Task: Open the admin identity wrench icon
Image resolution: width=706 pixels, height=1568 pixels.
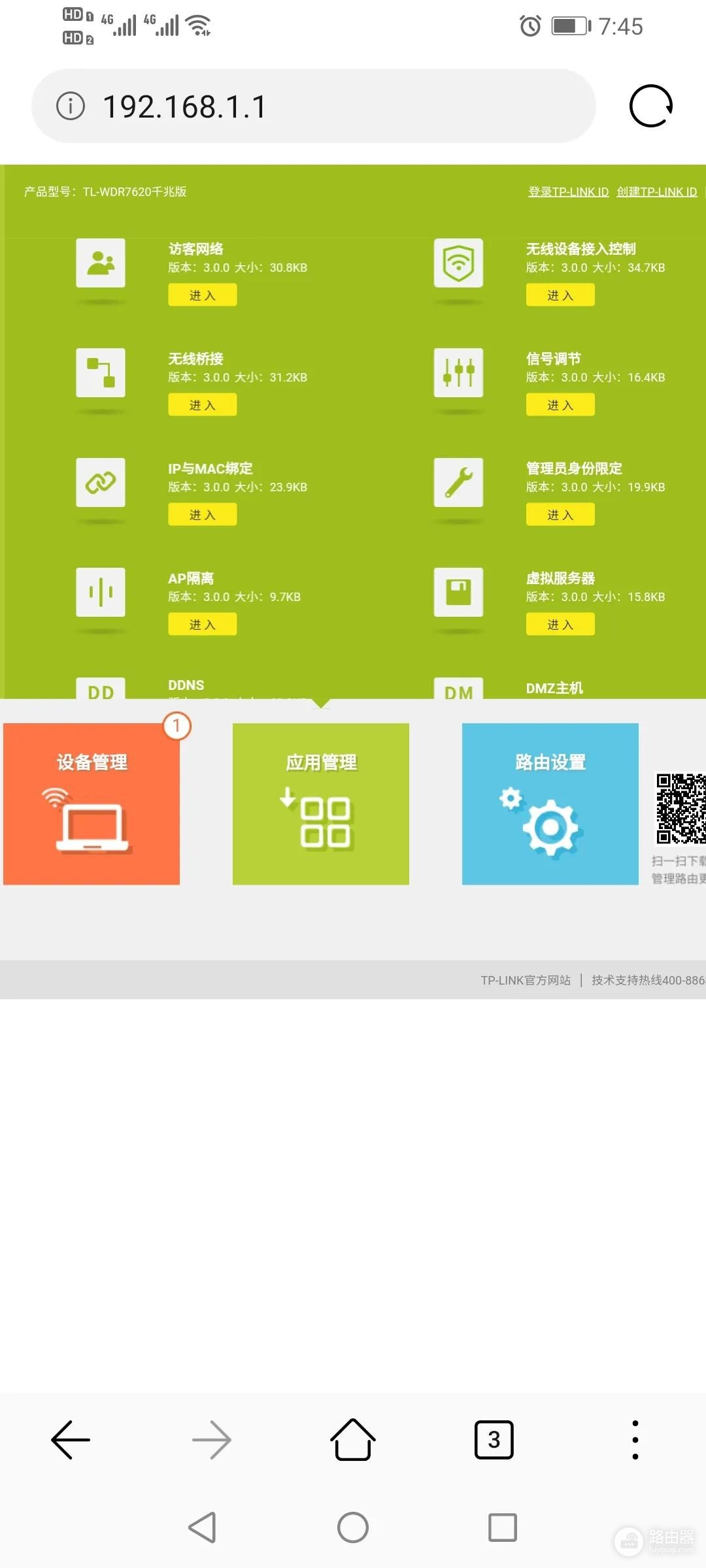Action: [458, 482]
